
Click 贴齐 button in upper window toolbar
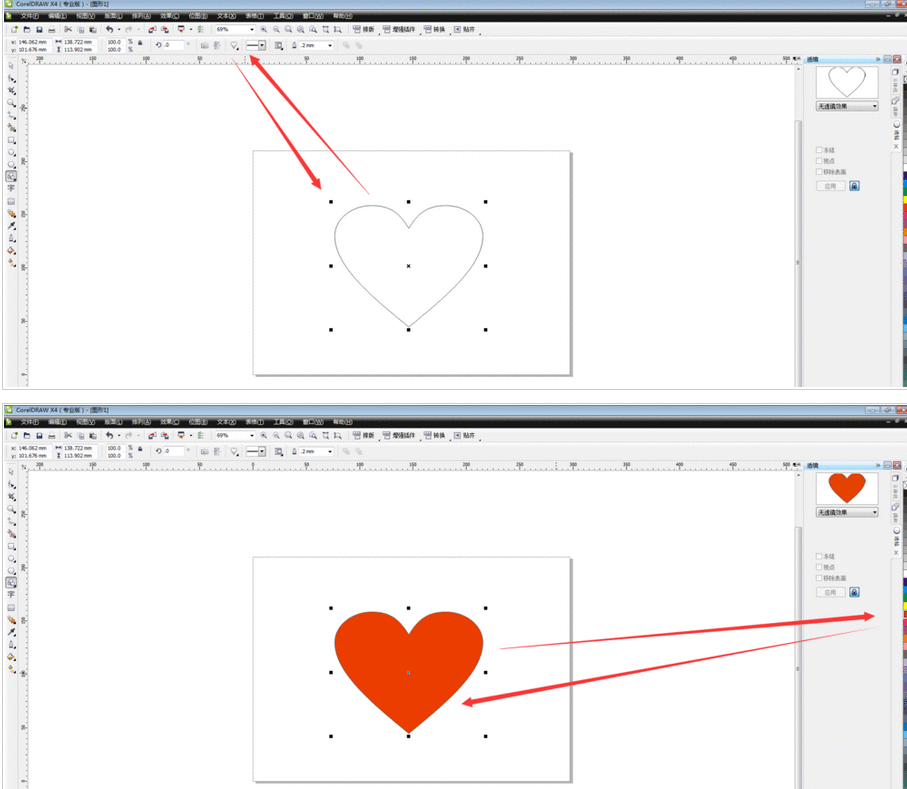(x=465, y=30)
